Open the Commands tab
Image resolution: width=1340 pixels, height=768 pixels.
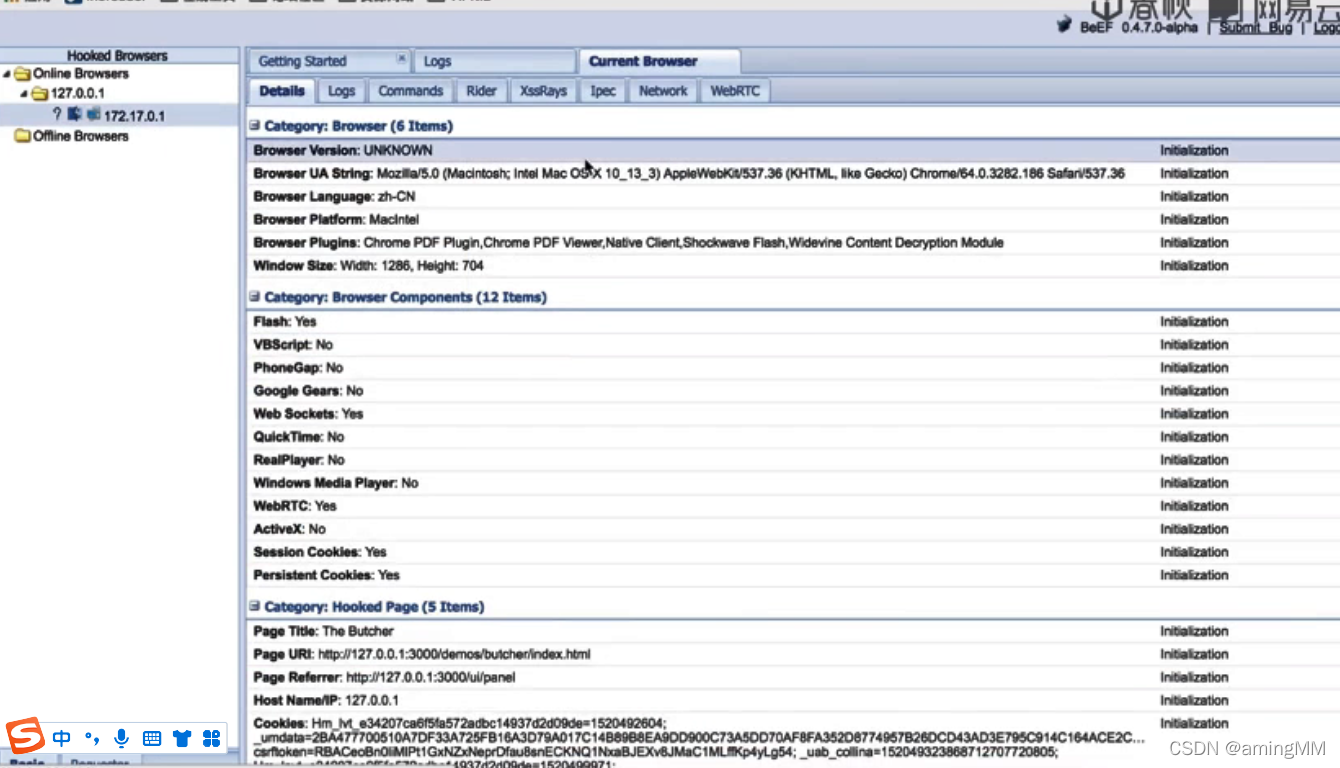410,91
